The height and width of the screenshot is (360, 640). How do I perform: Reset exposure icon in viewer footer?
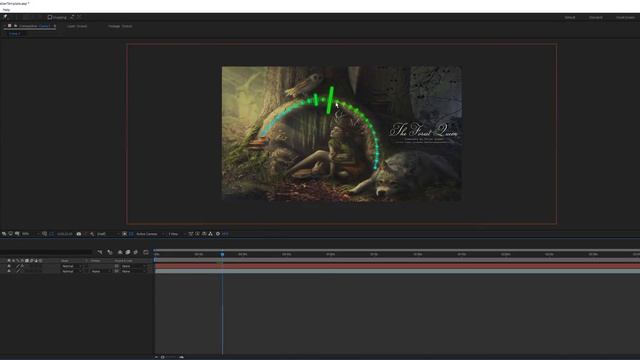218,234
